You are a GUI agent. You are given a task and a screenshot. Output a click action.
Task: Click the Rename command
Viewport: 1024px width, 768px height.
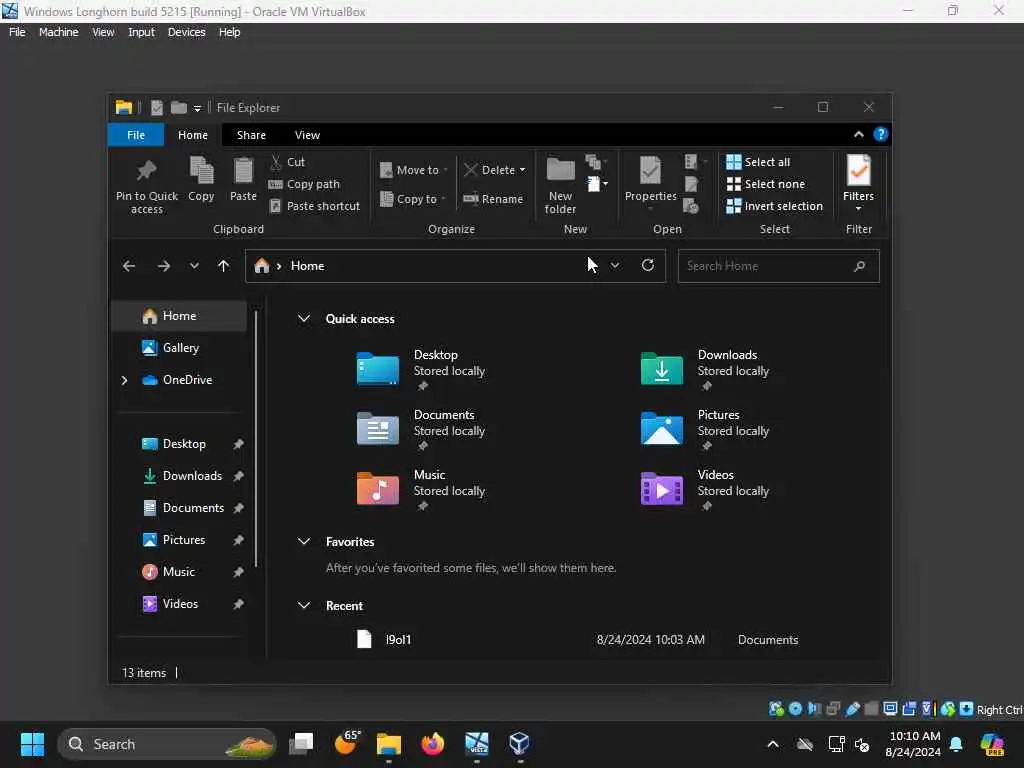[493, 199]
